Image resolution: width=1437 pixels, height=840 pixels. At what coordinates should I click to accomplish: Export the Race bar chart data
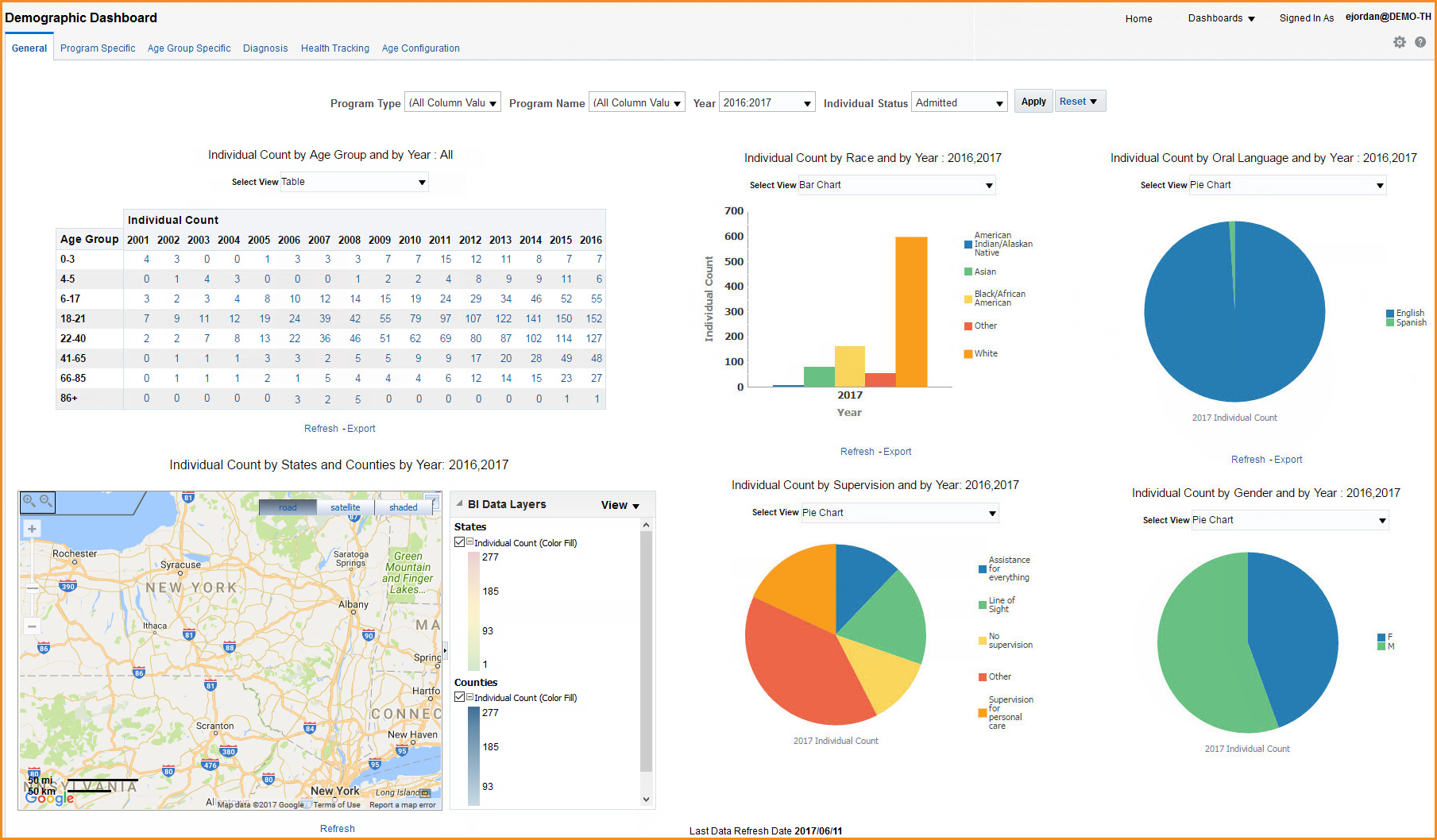coord(897,451)
